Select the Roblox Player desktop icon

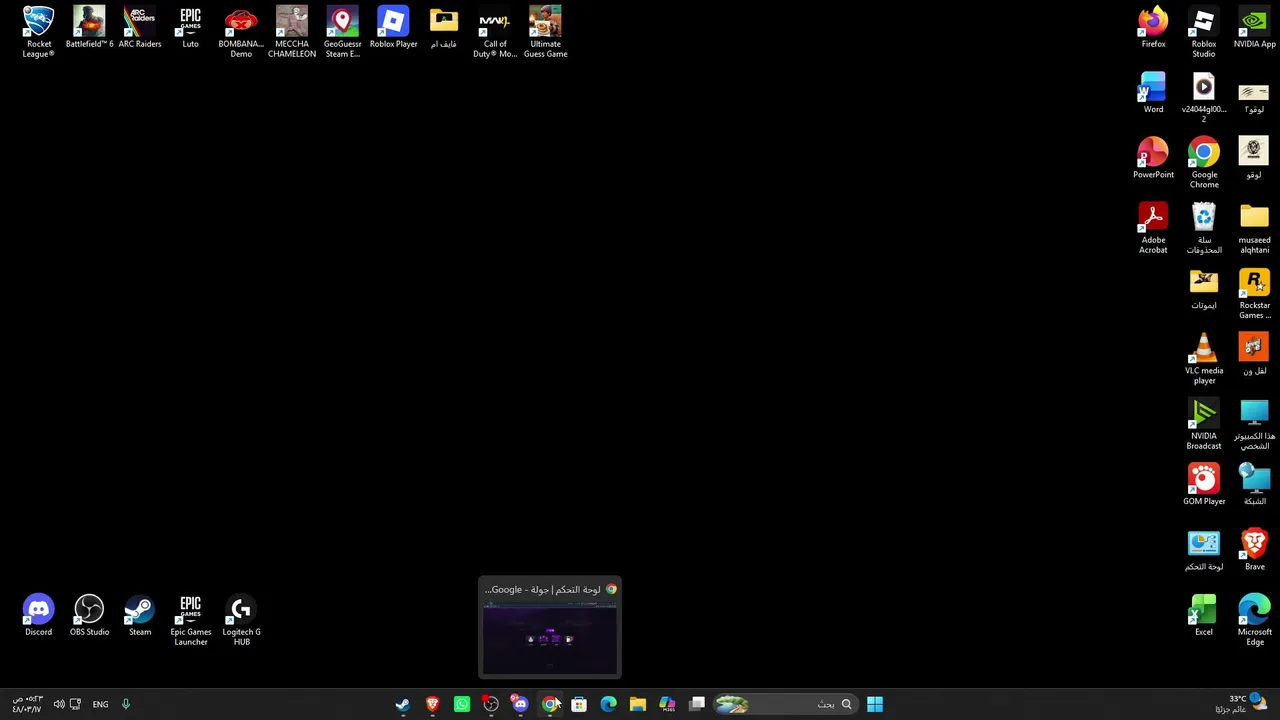click(393, 28)
